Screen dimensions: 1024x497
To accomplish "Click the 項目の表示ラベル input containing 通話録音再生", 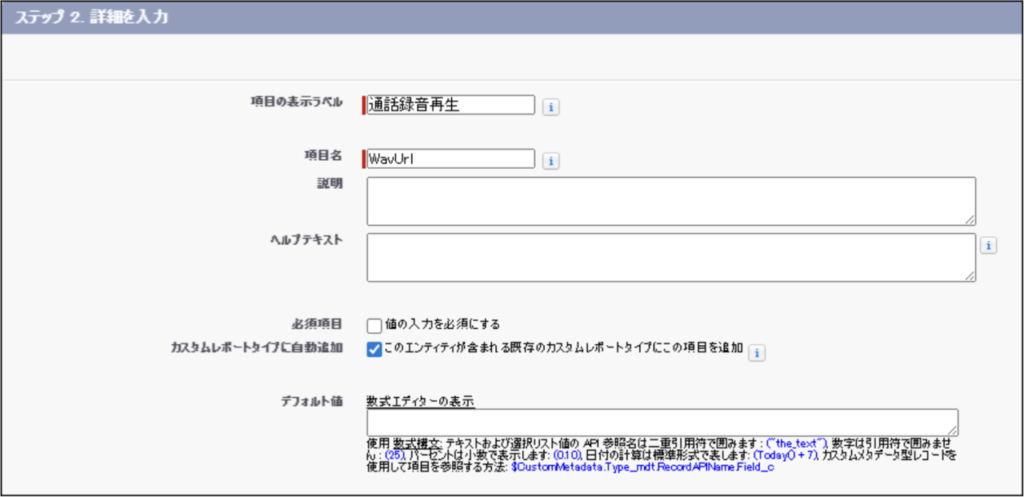I will [451, 105].
